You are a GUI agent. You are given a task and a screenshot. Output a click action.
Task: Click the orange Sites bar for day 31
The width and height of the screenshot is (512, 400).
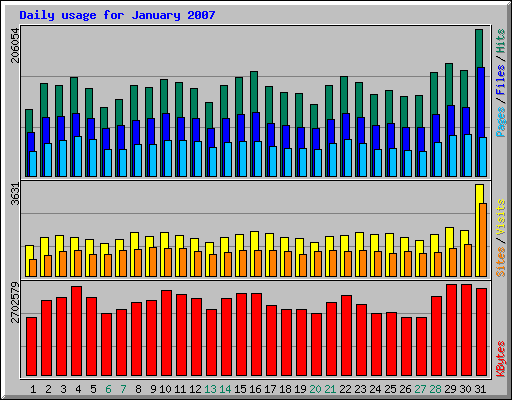coord(483,240)
